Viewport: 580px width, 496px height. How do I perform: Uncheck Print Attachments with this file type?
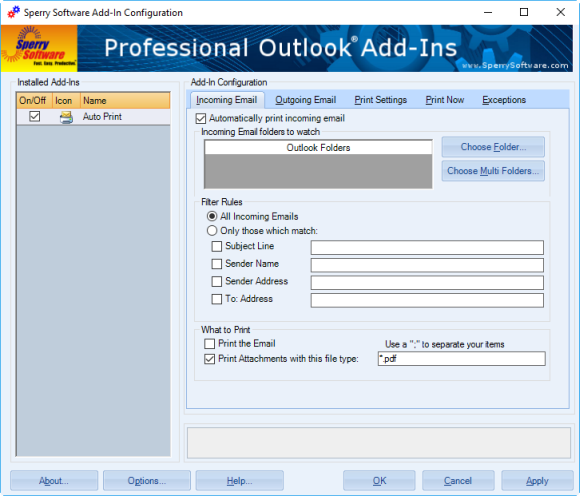(x=209, y=359)
